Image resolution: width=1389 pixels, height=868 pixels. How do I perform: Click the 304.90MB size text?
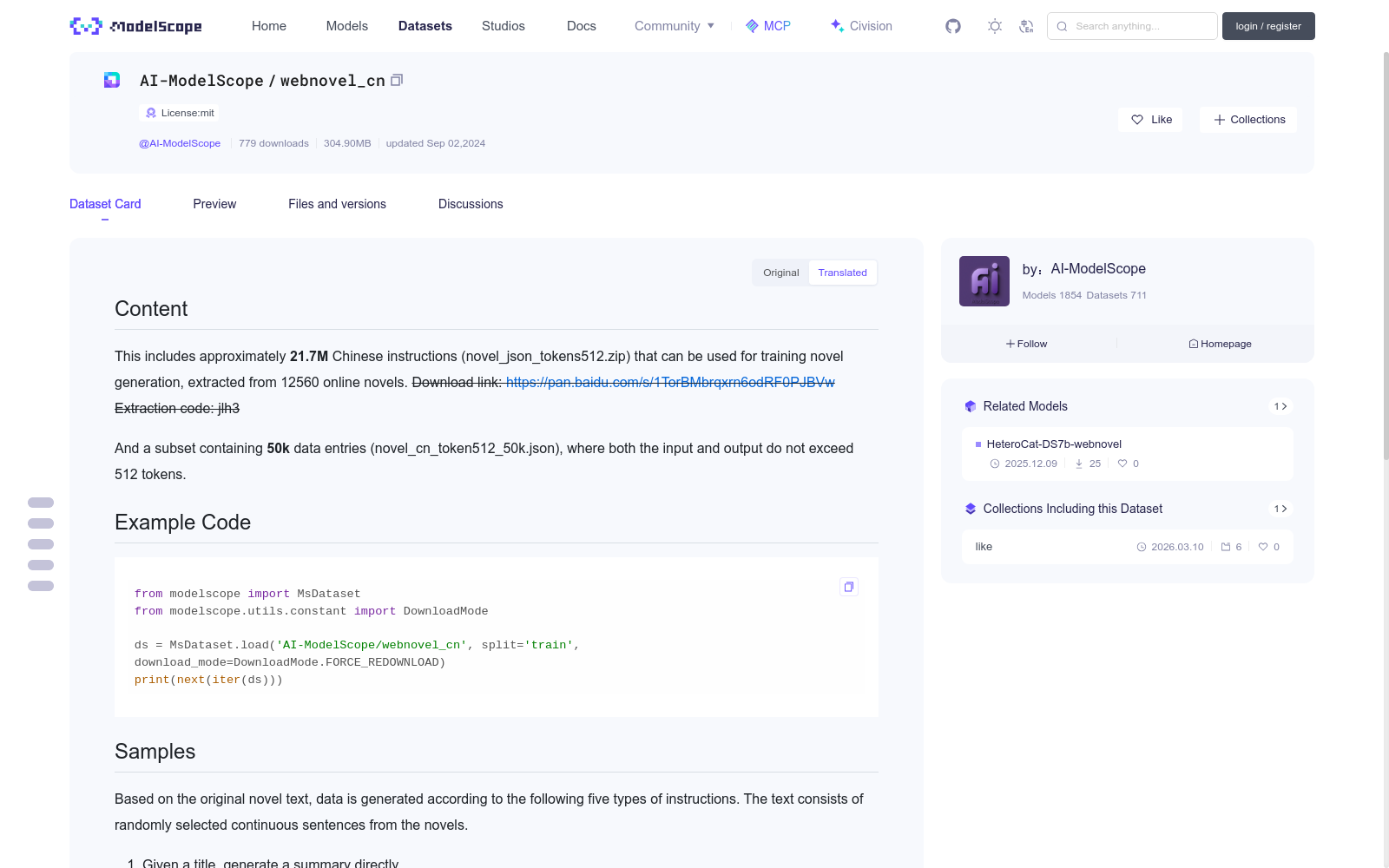pos(347,143)
